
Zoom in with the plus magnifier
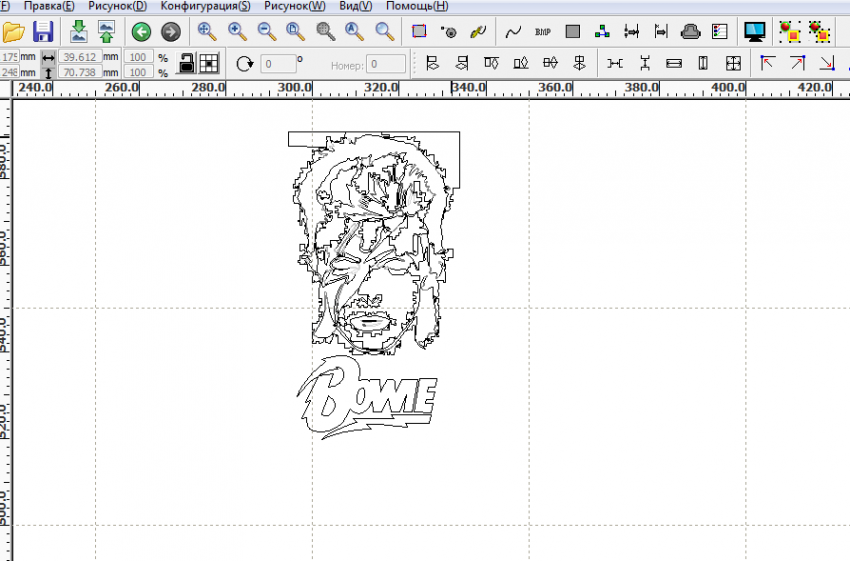pos(237,32)
